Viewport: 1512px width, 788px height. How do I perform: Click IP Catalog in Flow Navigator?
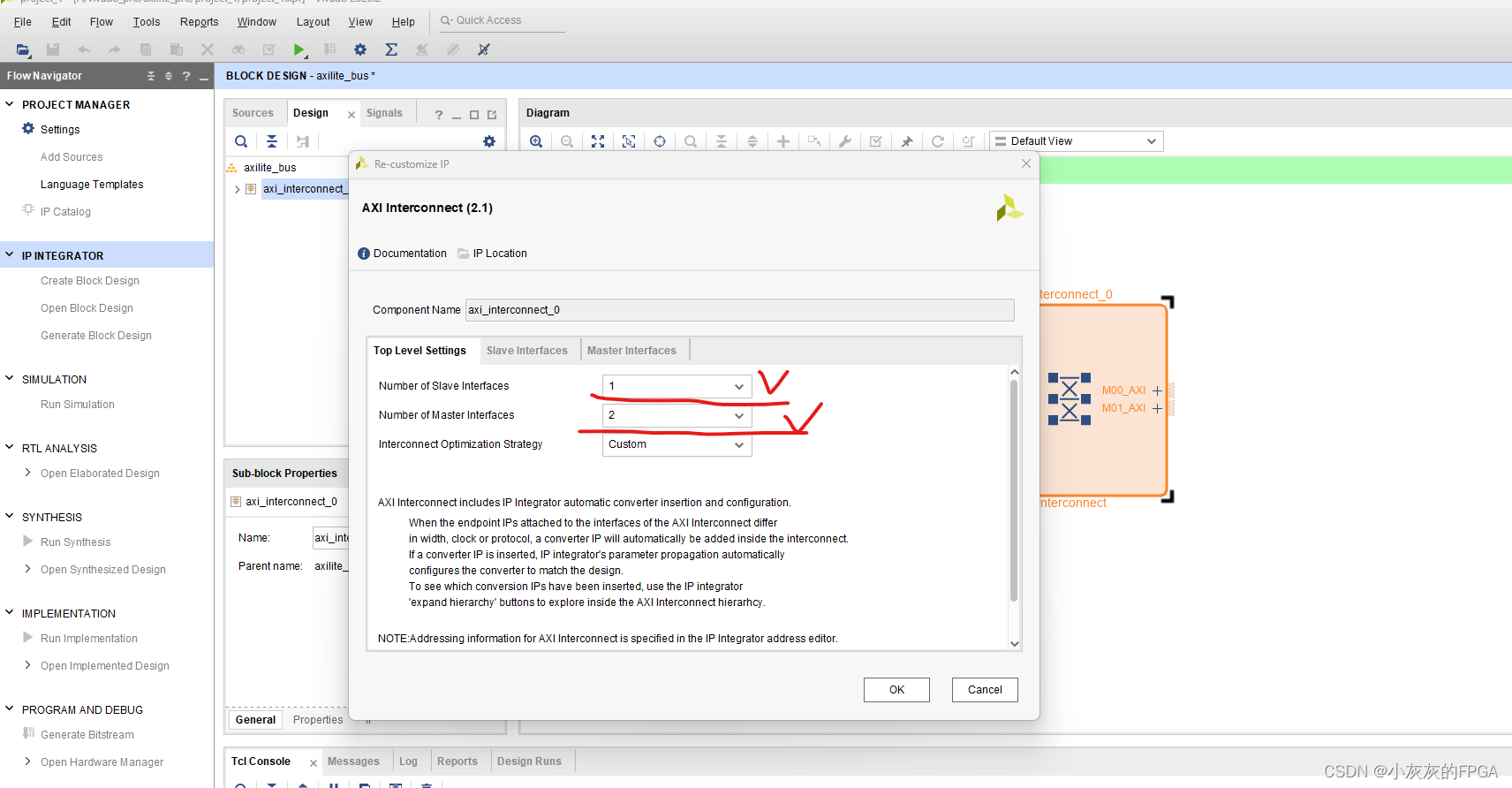coord(65,212)
